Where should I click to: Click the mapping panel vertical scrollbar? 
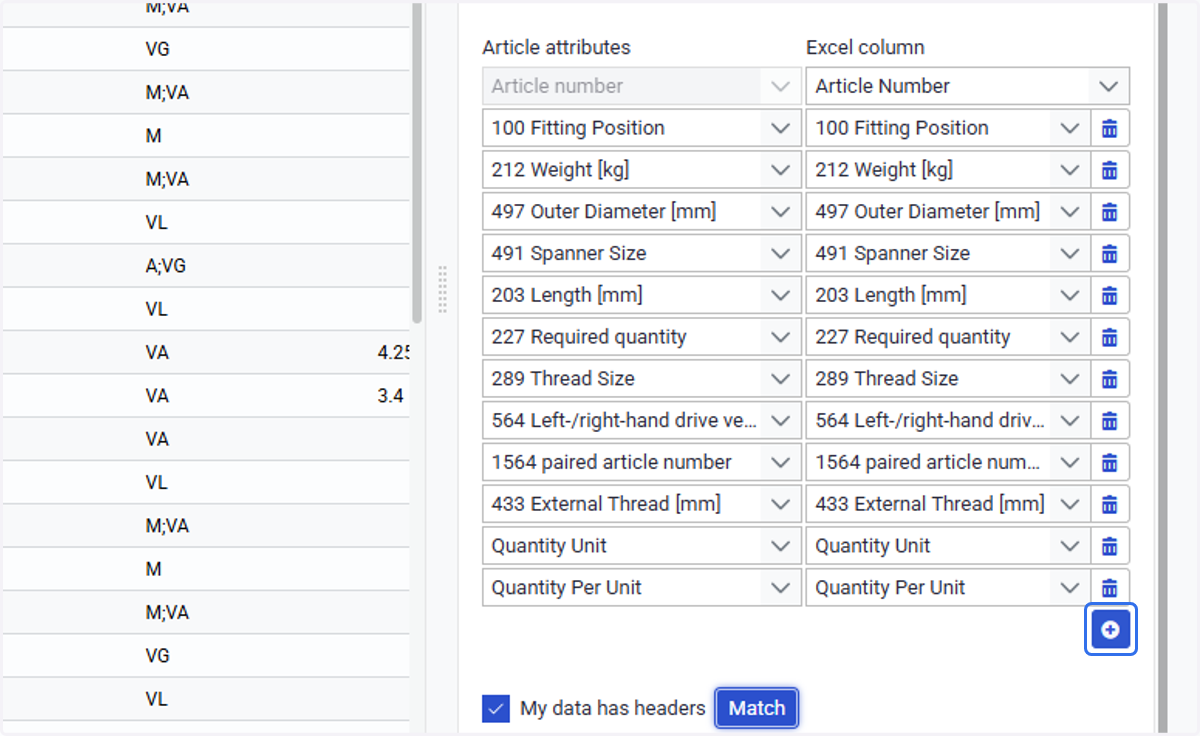[1161, 368]
